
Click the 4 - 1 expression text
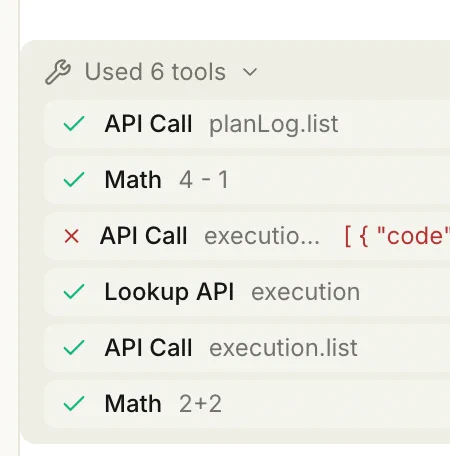point(204,180)
